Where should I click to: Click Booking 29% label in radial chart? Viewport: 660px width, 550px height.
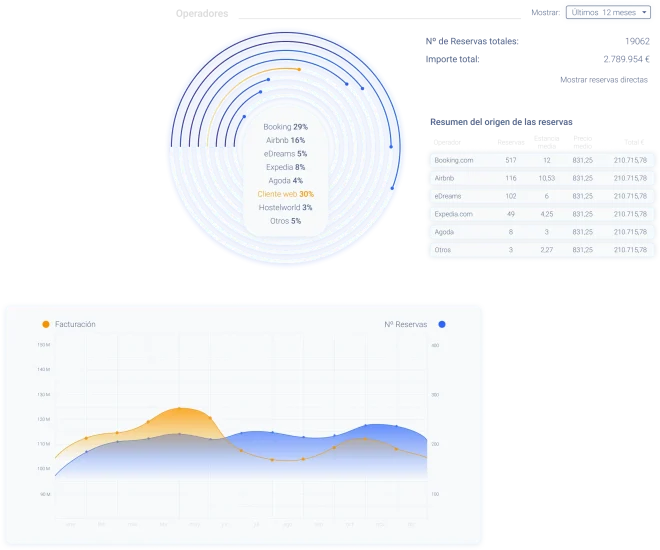tap(285, 127)
